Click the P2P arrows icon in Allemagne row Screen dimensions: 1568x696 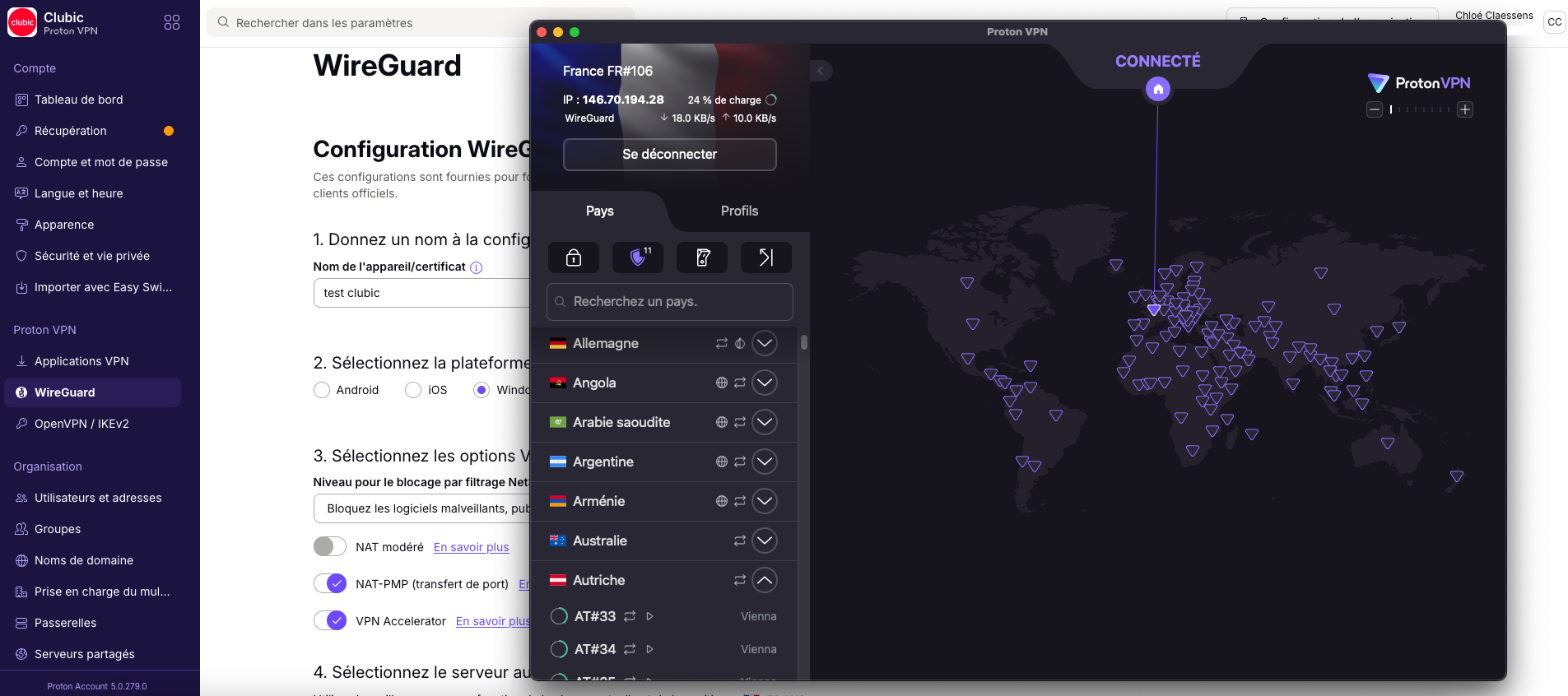pyautogui.click(x=722, y=343)
